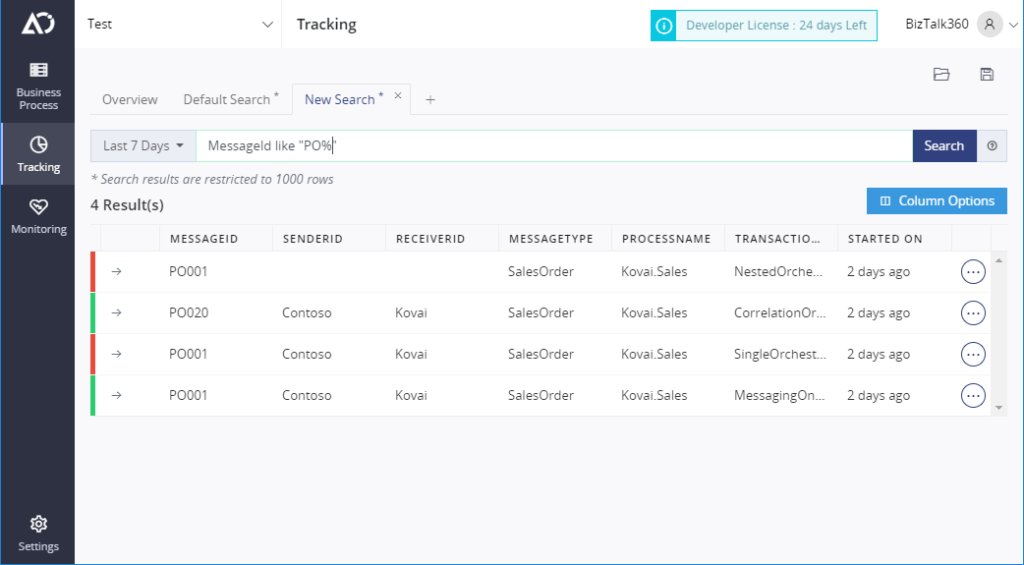This screenshot has height=565, width=1024.
Task: Open the Test environment dropdown
Action: pyautogui.click(x=179, y=24)
